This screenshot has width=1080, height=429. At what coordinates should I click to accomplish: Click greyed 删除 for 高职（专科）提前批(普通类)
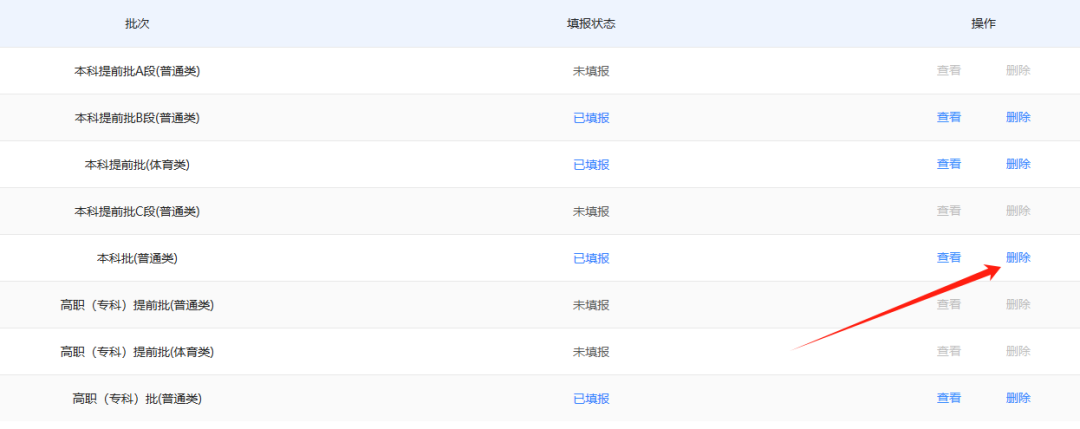[1018, 304]
